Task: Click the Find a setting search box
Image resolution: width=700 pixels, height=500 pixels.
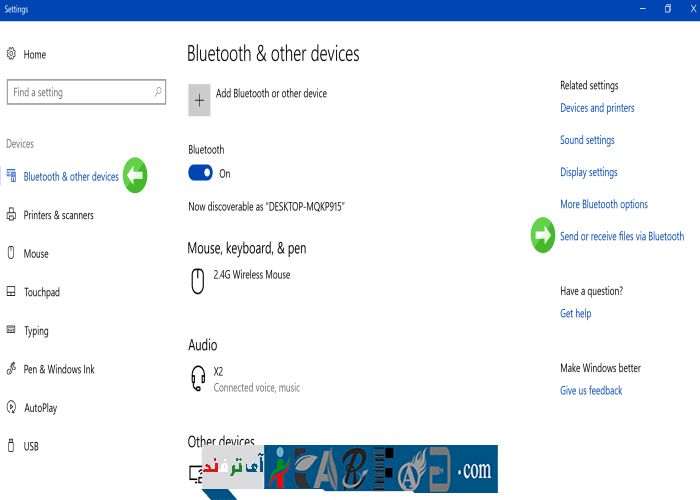Action: click(80, 92)
